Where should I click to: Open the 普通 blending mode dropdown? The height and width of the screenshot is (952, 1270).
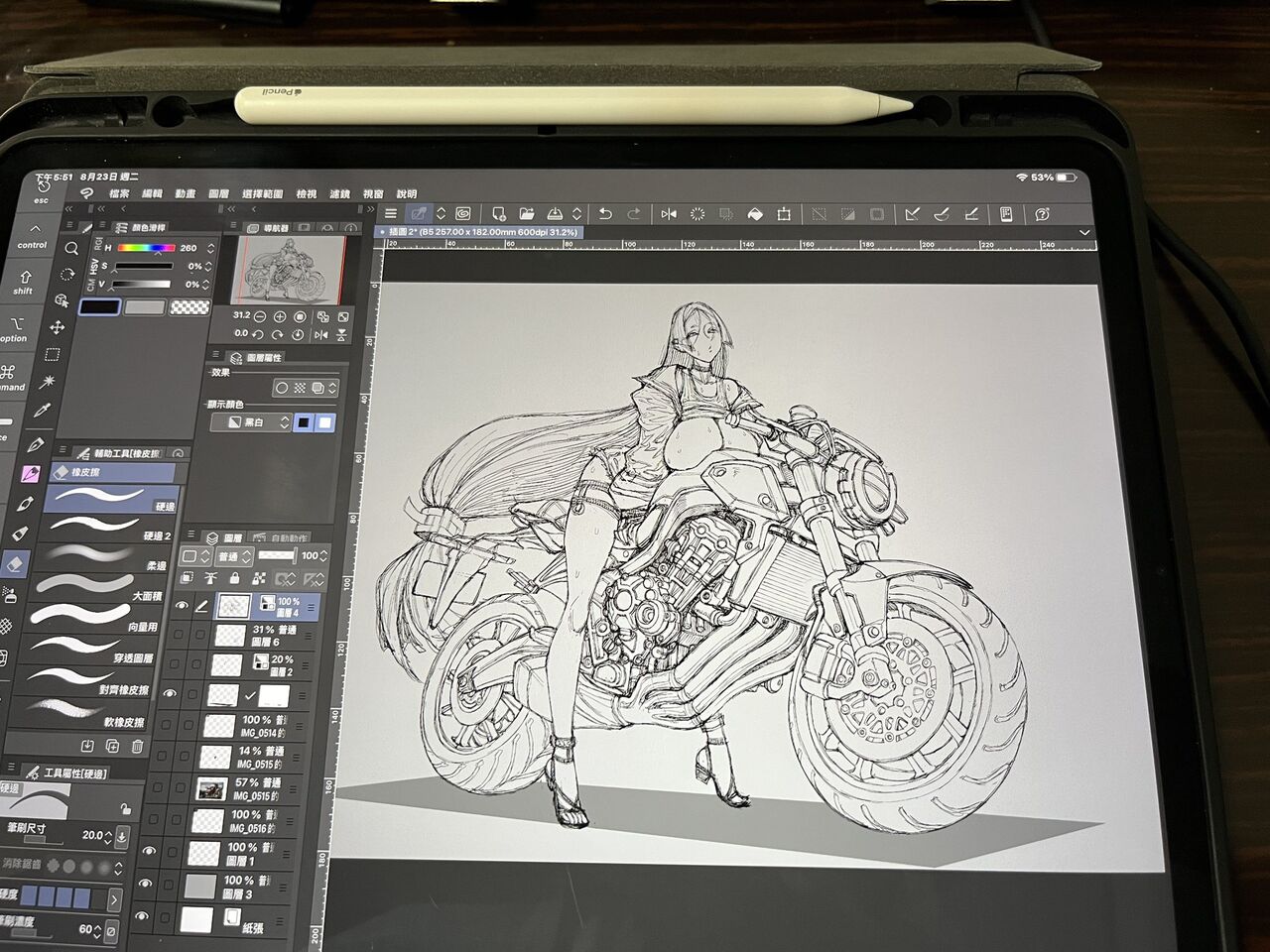(232, 556)
